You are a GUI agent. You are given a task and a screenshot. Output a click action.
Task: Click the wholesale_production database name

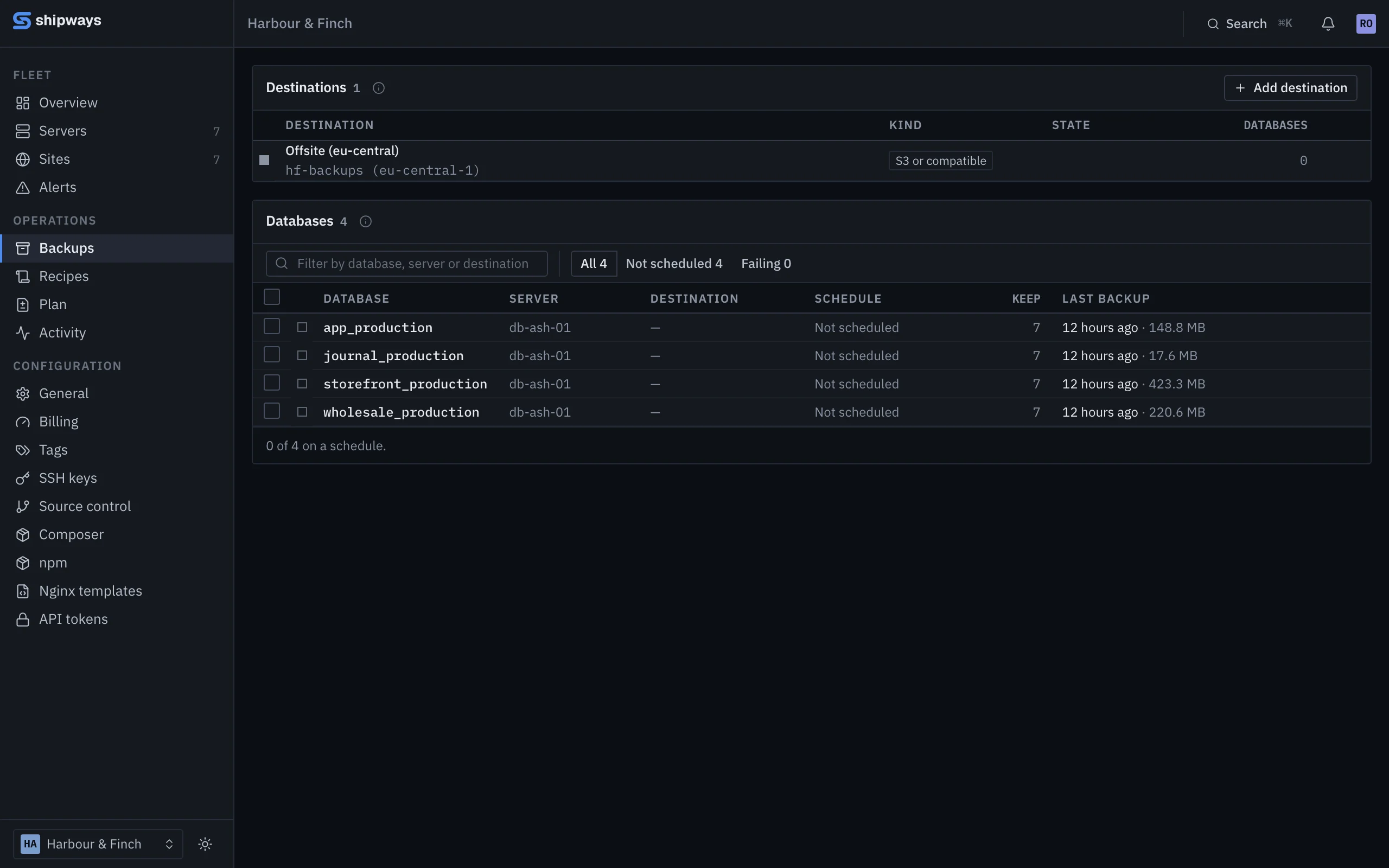[x=400, y=412]
